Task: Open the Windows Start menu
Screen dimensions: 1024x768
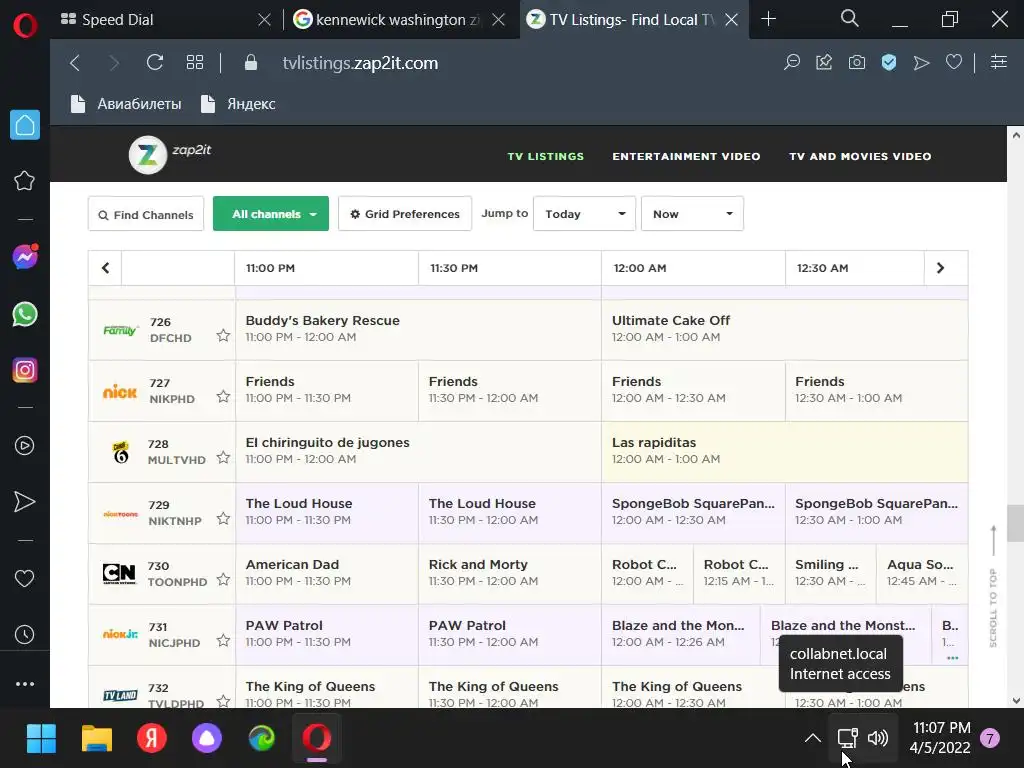Action: (x=41, y=739)
